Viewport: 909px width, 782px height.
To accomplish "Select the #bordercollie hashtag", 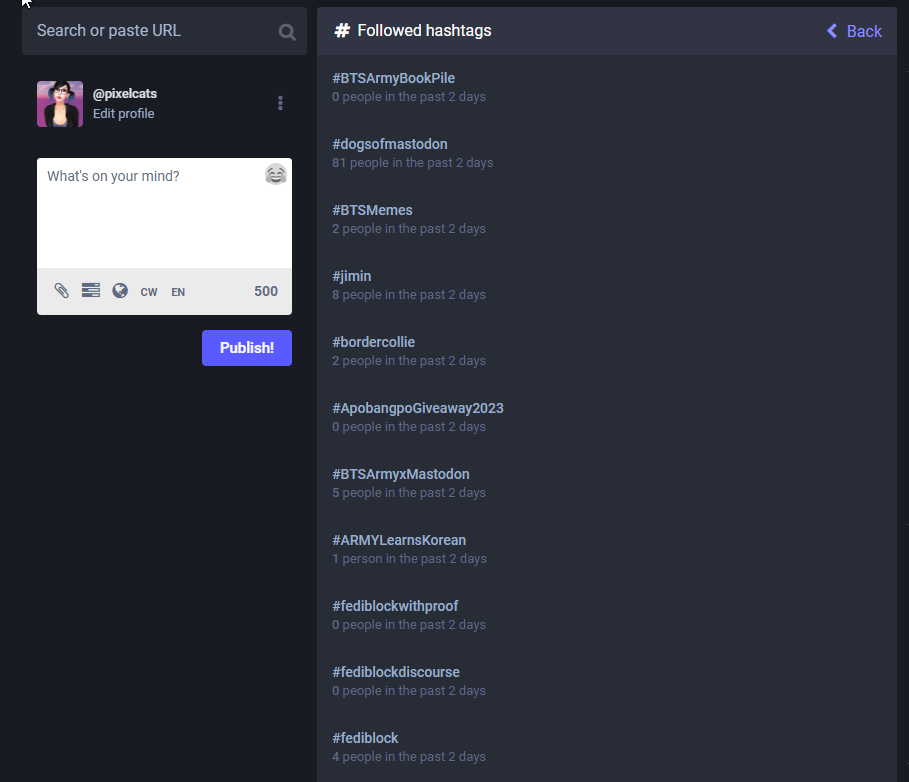I will (x=373, y=342).
